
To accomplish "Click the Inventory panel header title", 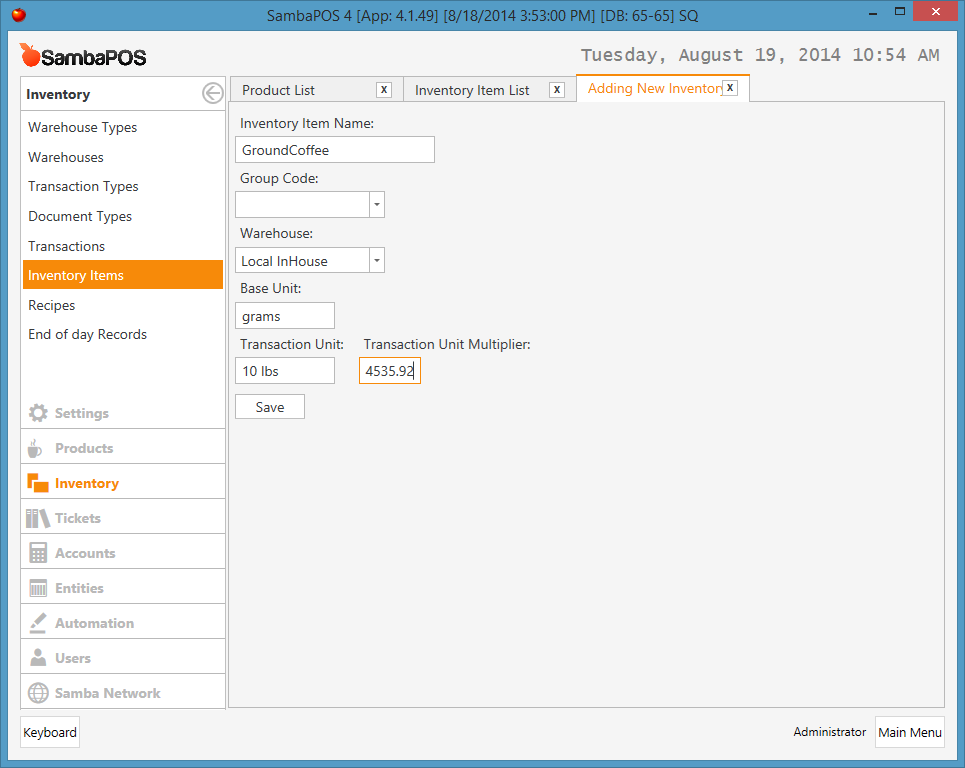I will 58,94.
